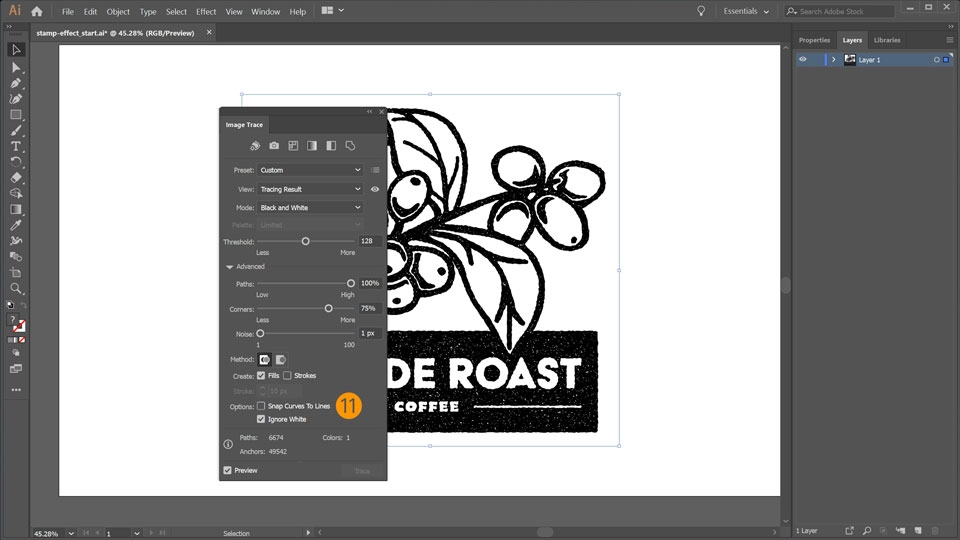Open the arrange documents dropdown
The image size is (960, 540).
pos(333,10)
